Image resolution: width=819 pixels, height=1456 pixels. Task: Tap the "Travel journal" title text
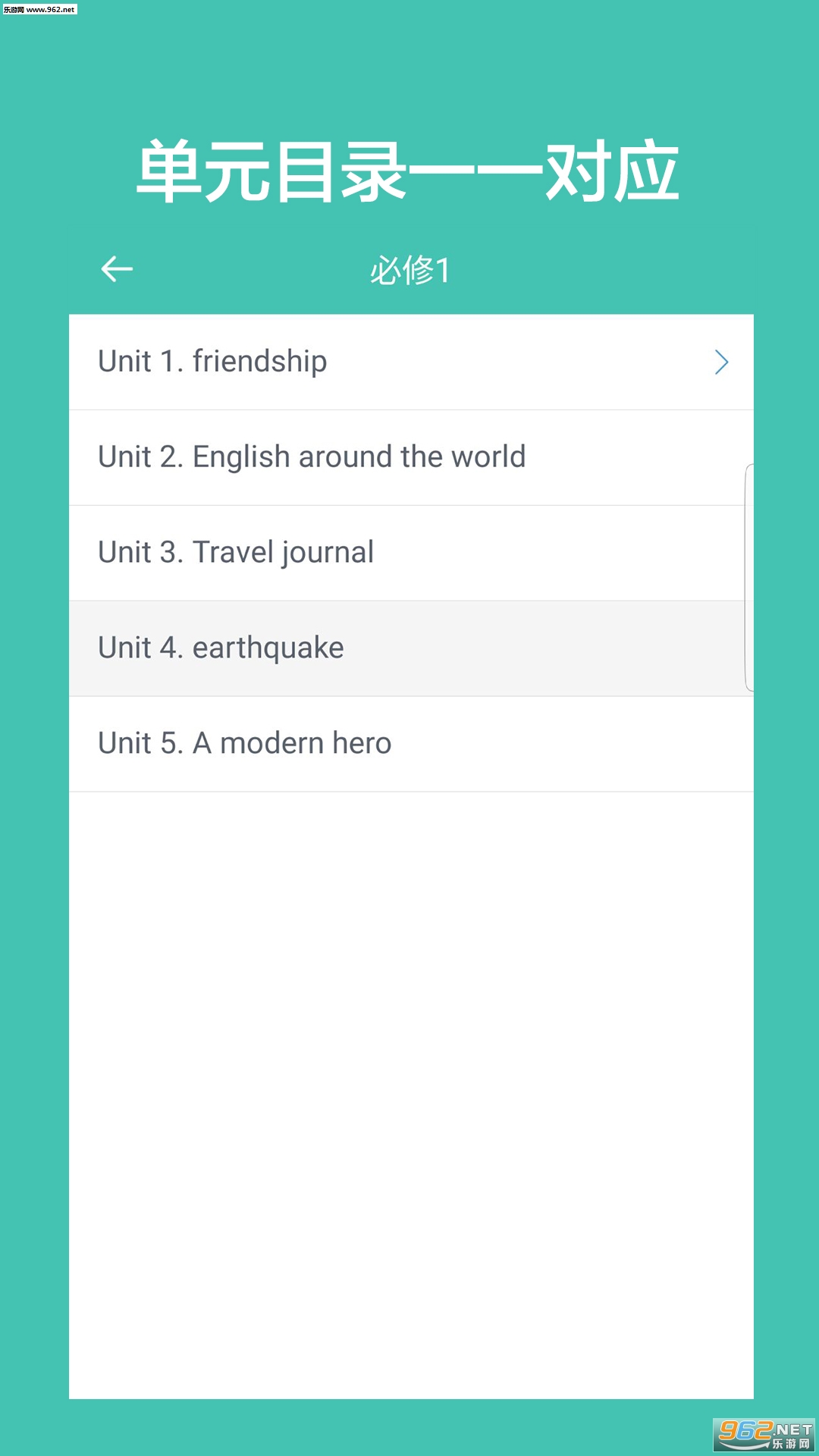(x=283, y=553)
